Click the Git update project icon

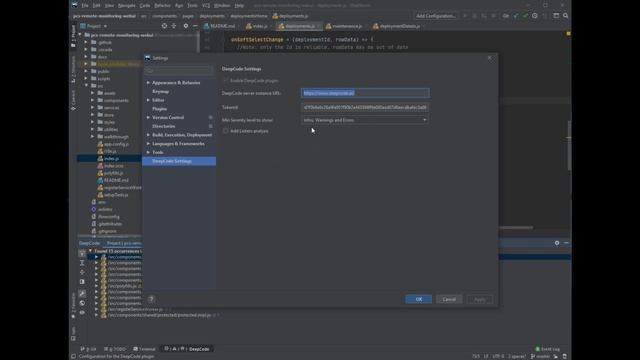[x=516, y=16]
